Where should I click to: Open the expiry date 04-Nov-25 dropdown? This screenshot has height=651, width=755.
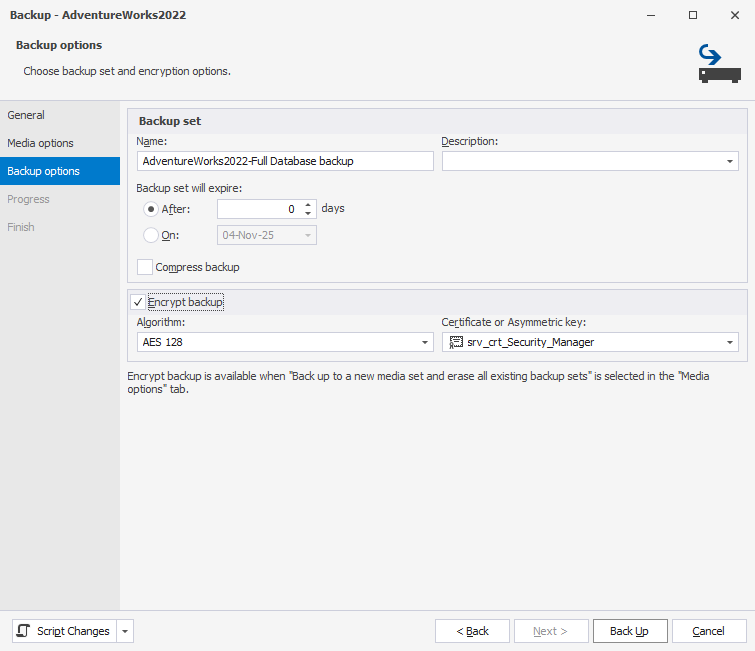point(308,235)
